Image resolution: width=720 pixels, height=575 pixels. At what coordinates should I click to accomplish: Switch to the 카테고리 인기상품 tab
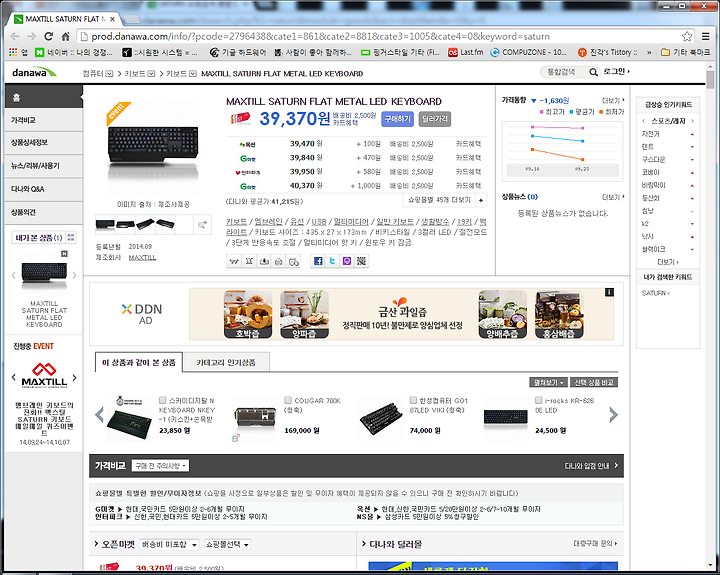[226, 362]
